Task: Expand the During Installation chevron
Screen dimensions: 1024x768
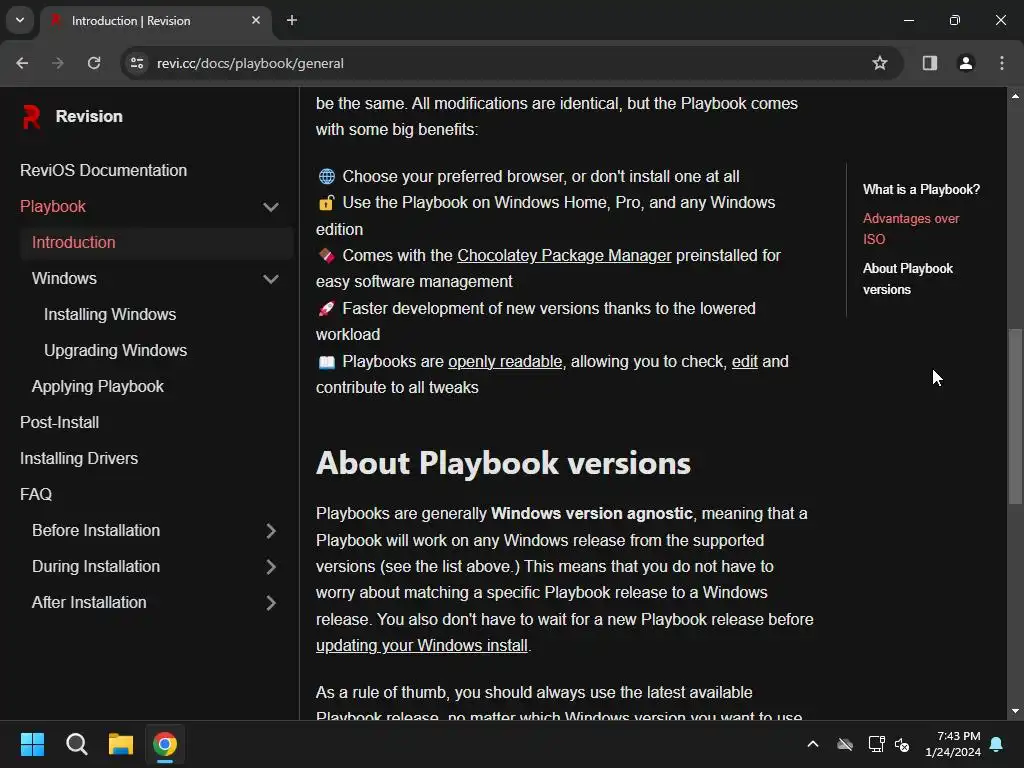Action: (271, 567)
